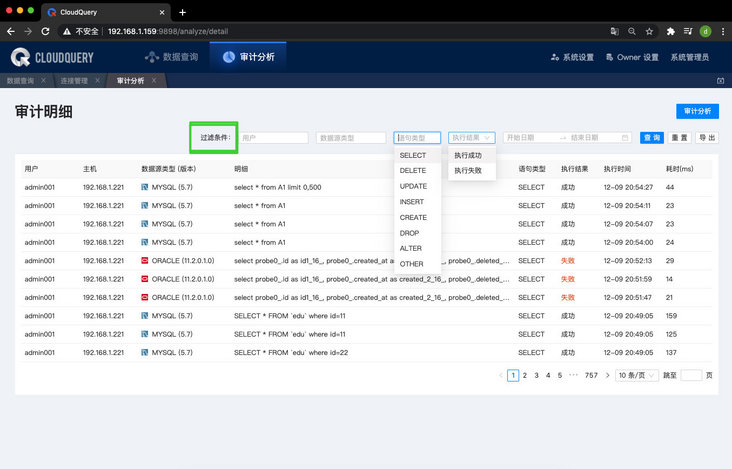Open the 执行结果 filter dropdown
The width and height of the screenshot is (732, 469).
[x=472, y=138]
